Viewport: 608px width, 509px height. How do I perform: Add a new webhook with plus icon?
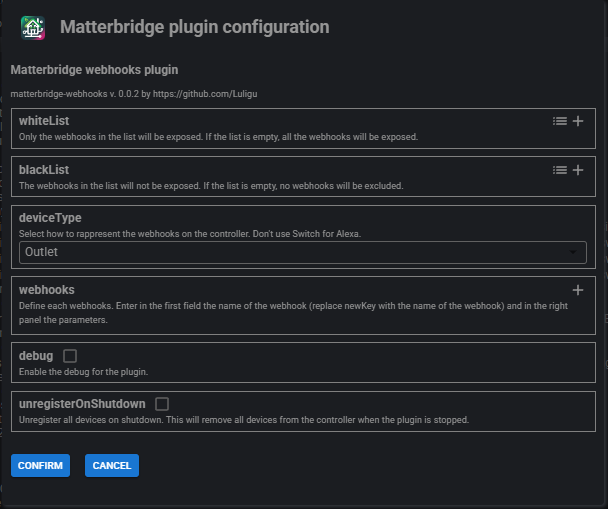click(x=578, y=290)
